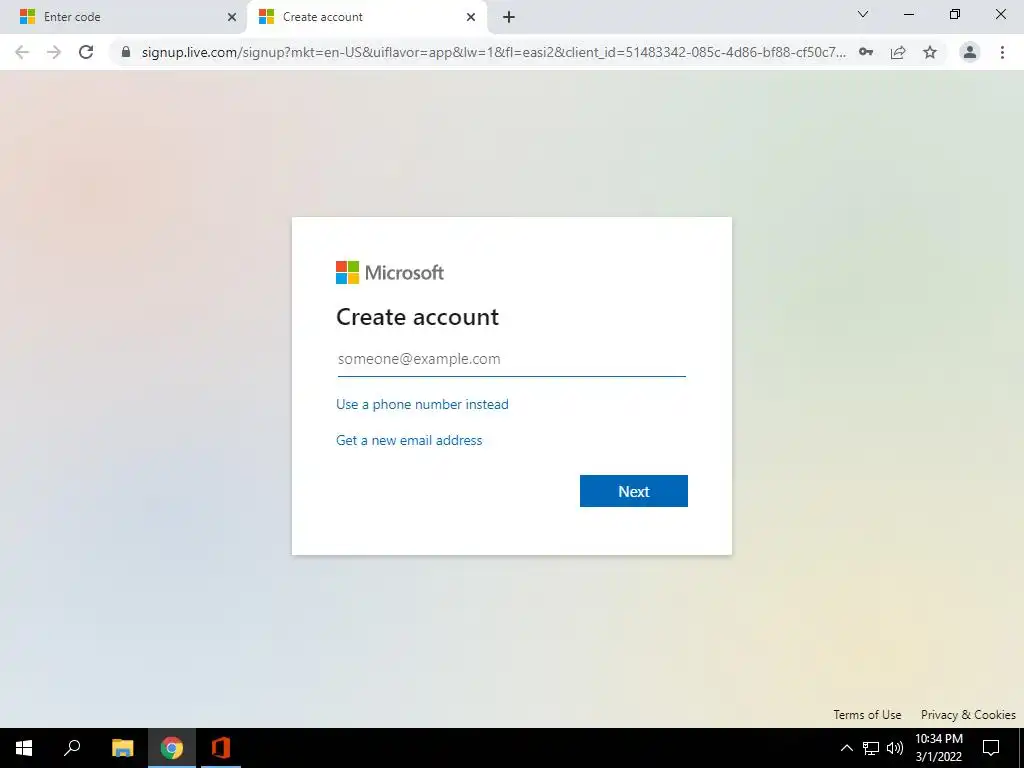The width and height of the screenshot is (1024, 768).
Task: Open a new browser tab
Action: [509, 17]
